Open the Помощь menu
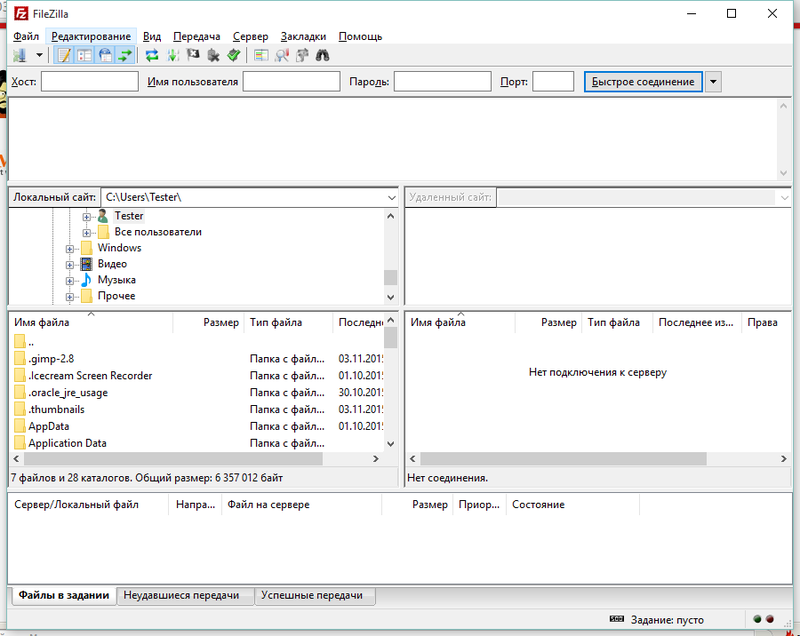 tap(360, 36)
